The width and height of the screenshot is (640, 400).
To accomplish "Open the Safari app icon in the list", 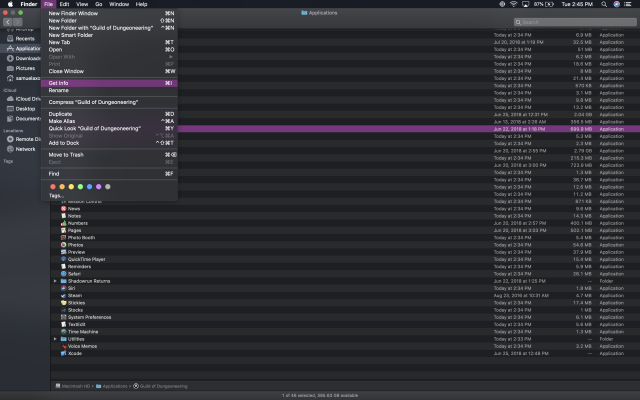I will [x=64, y=273].
